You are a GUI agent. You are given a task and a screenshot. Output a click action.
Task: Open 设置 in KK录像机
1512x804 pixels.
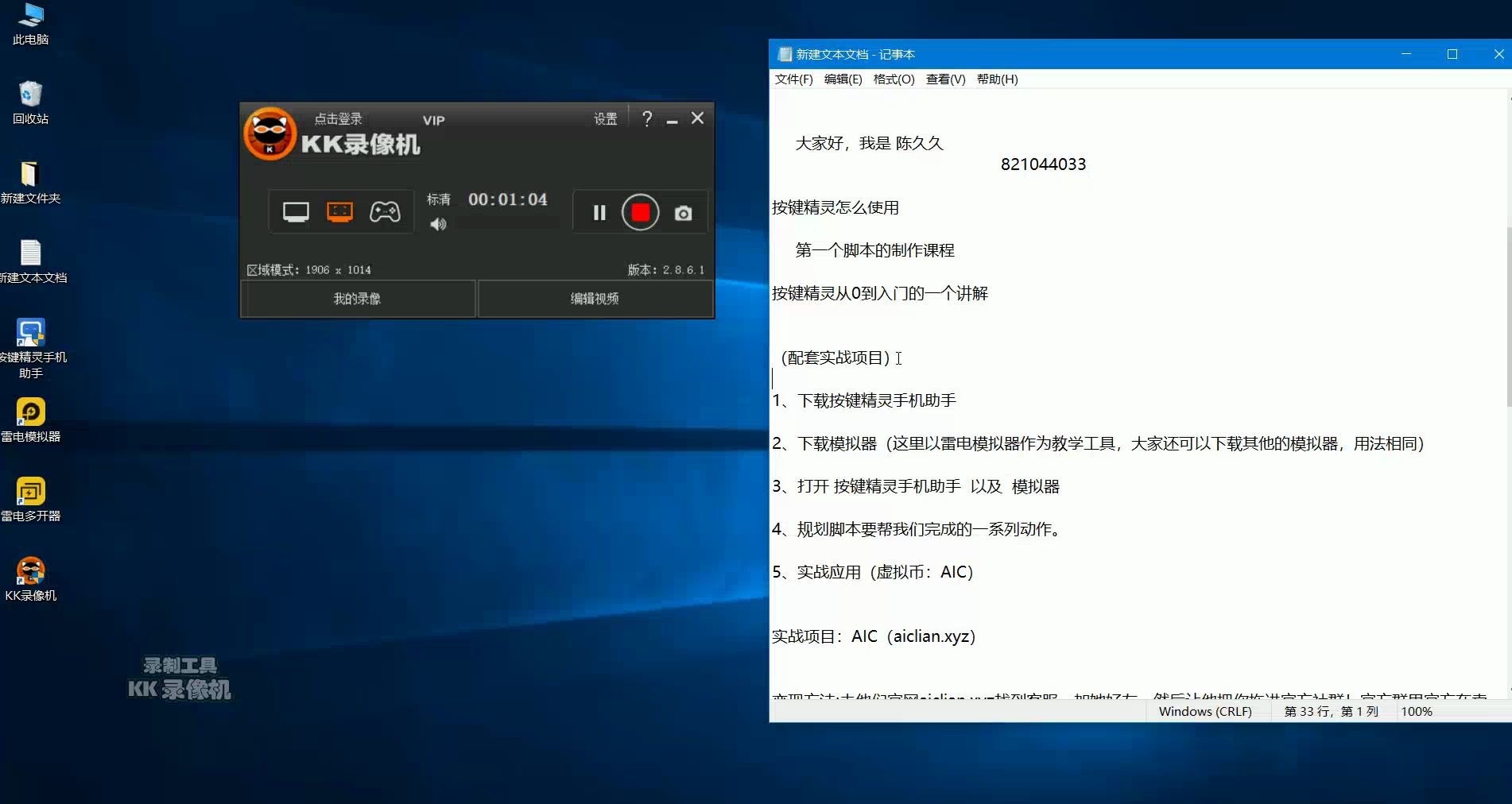coord(605,119)
